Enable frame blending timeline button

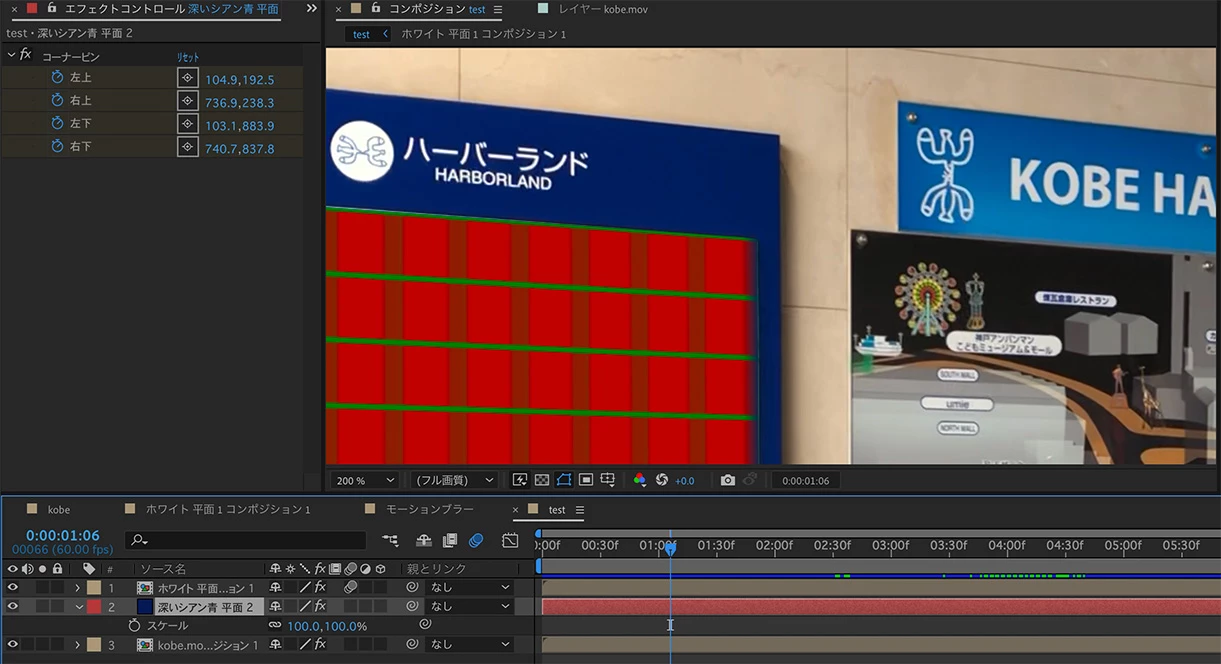[450, 540]
